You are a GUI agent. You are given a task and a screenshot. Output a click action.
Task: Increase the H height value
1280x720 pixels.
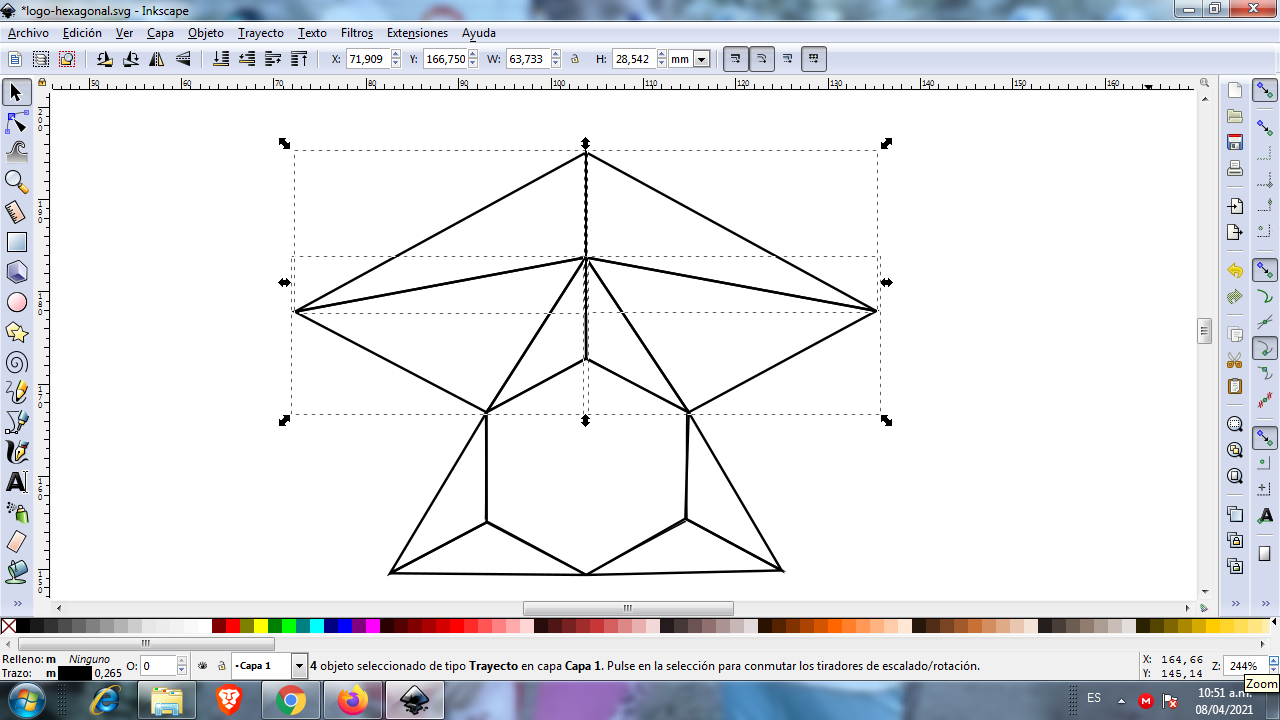tap(661, 55)
